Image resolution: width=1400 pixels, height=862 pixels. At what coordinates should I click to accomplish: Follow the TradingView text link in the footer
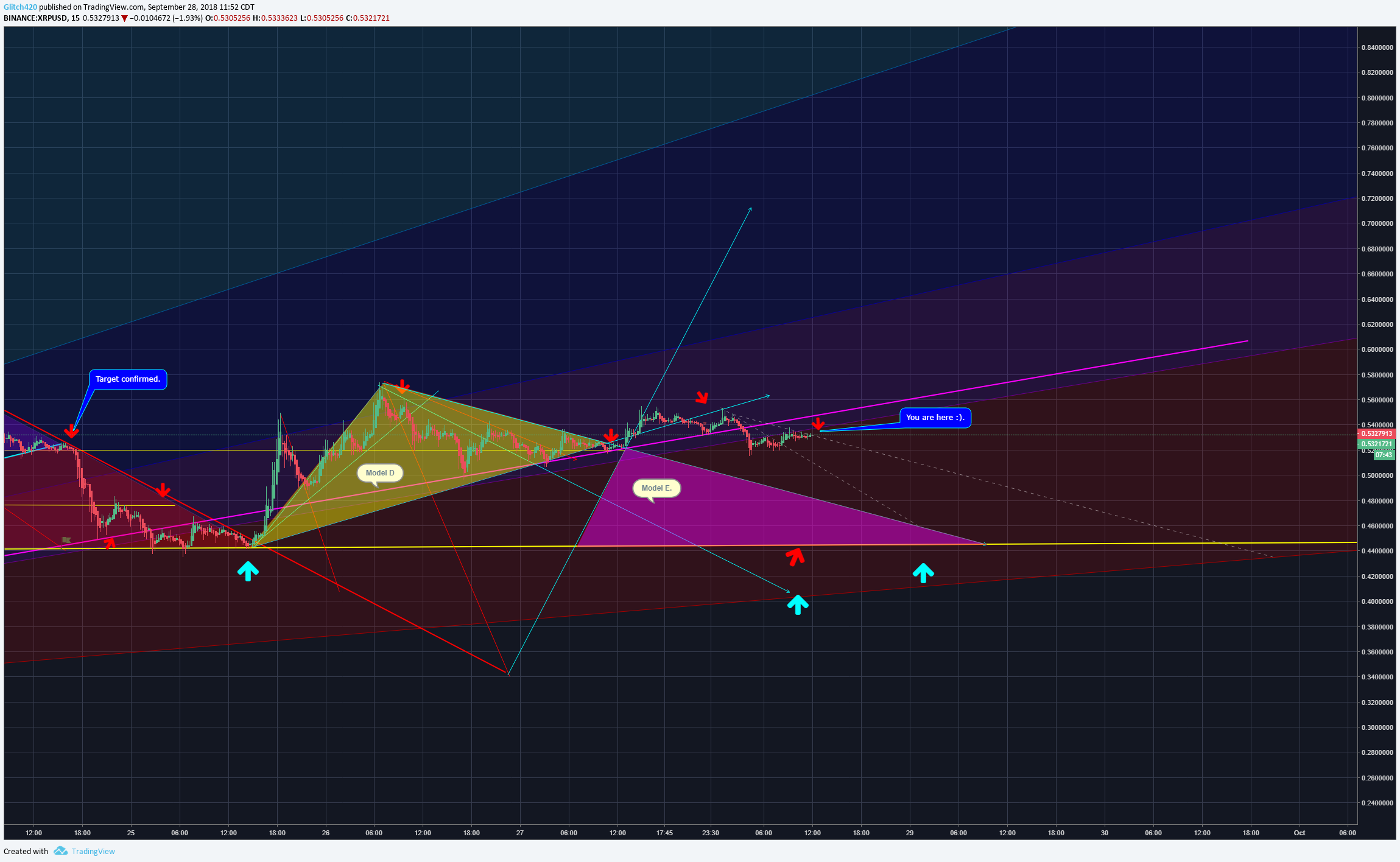[93, 851]
